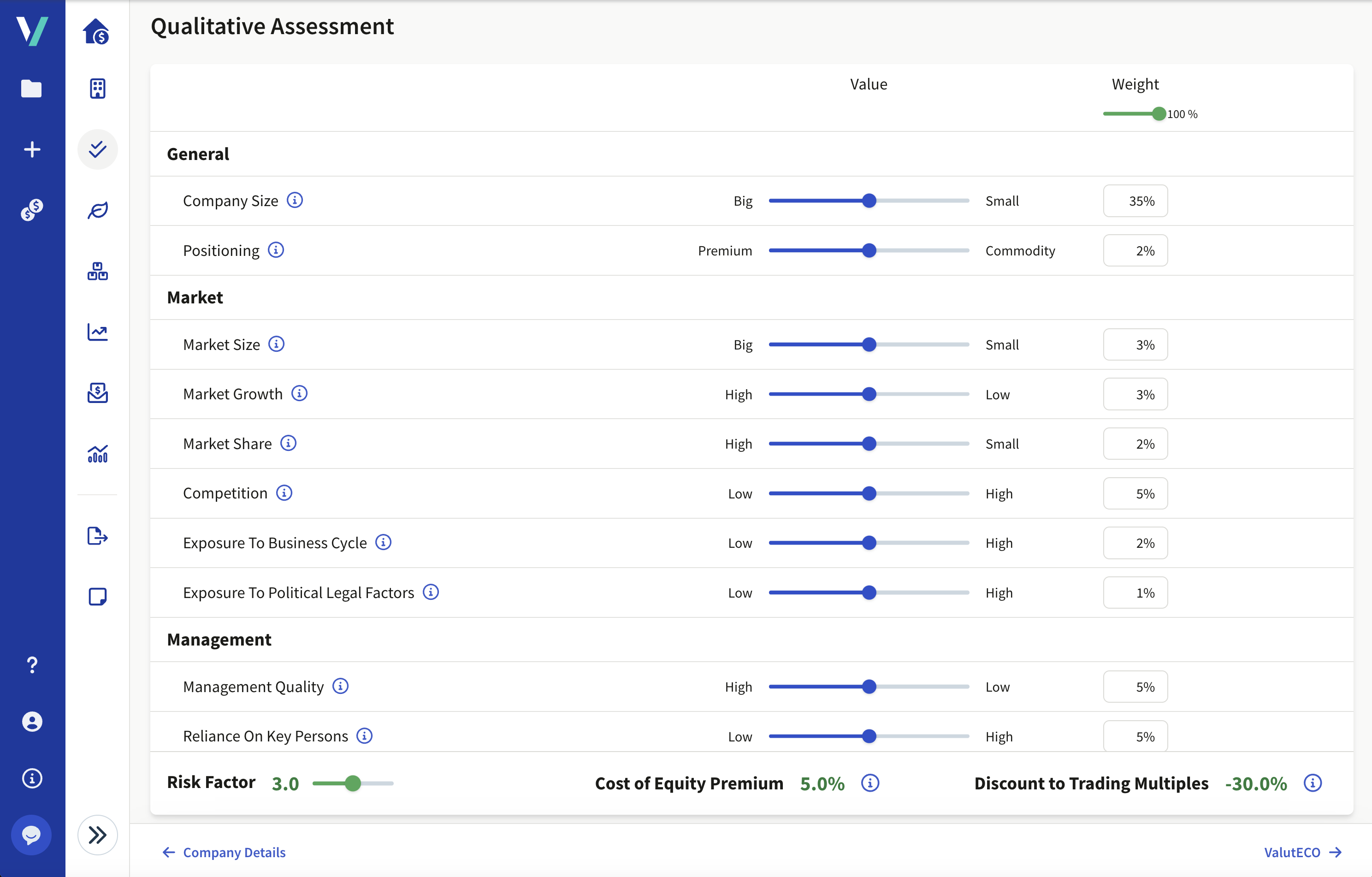The width and height of the screenshot is (1372, 877).
Task: Open the payments inbox icon
Action: (97, 393)
